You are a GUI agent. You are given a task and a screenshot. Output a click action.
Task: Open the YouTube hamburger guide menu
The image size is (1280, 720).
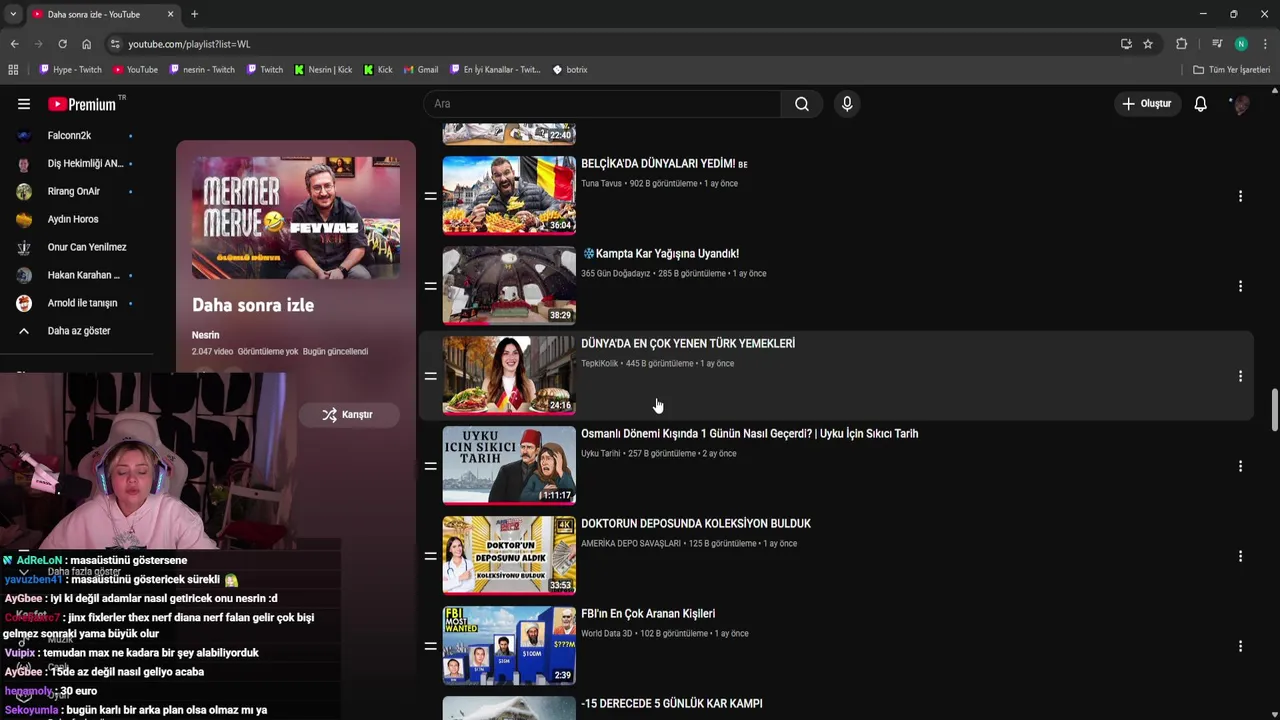coord(24,104)
